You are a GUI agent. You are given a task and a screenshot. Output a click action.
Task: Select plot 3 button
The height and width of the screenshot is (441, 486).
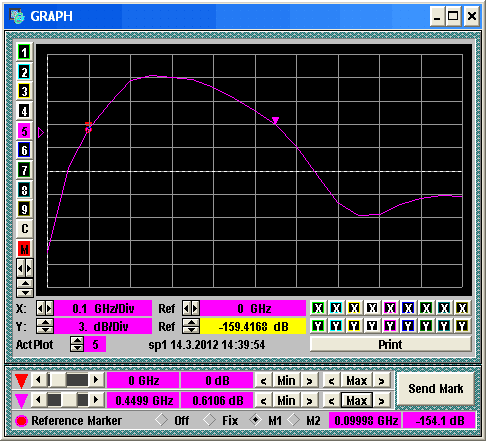(x=24, y=91)
